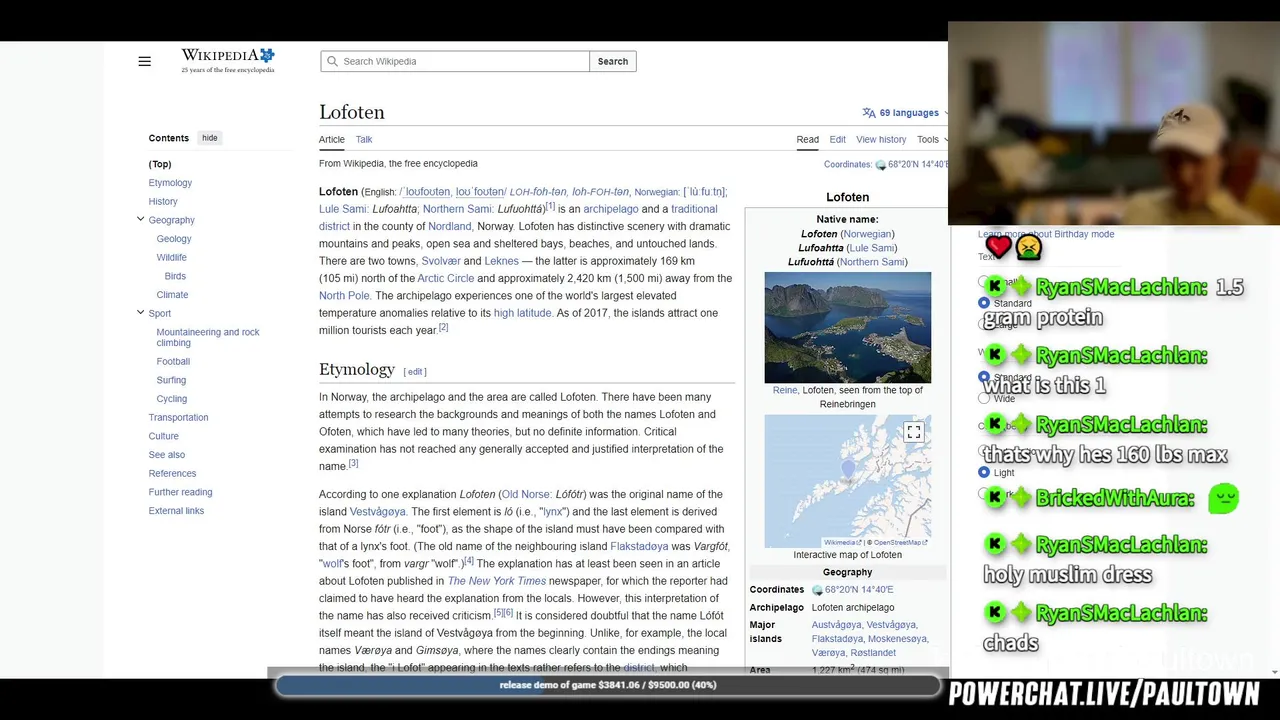Image resolution: width=1280 pixels, height=720 pixels.
Task: Switch to the Article tab
Action: (x=332, y=140)
